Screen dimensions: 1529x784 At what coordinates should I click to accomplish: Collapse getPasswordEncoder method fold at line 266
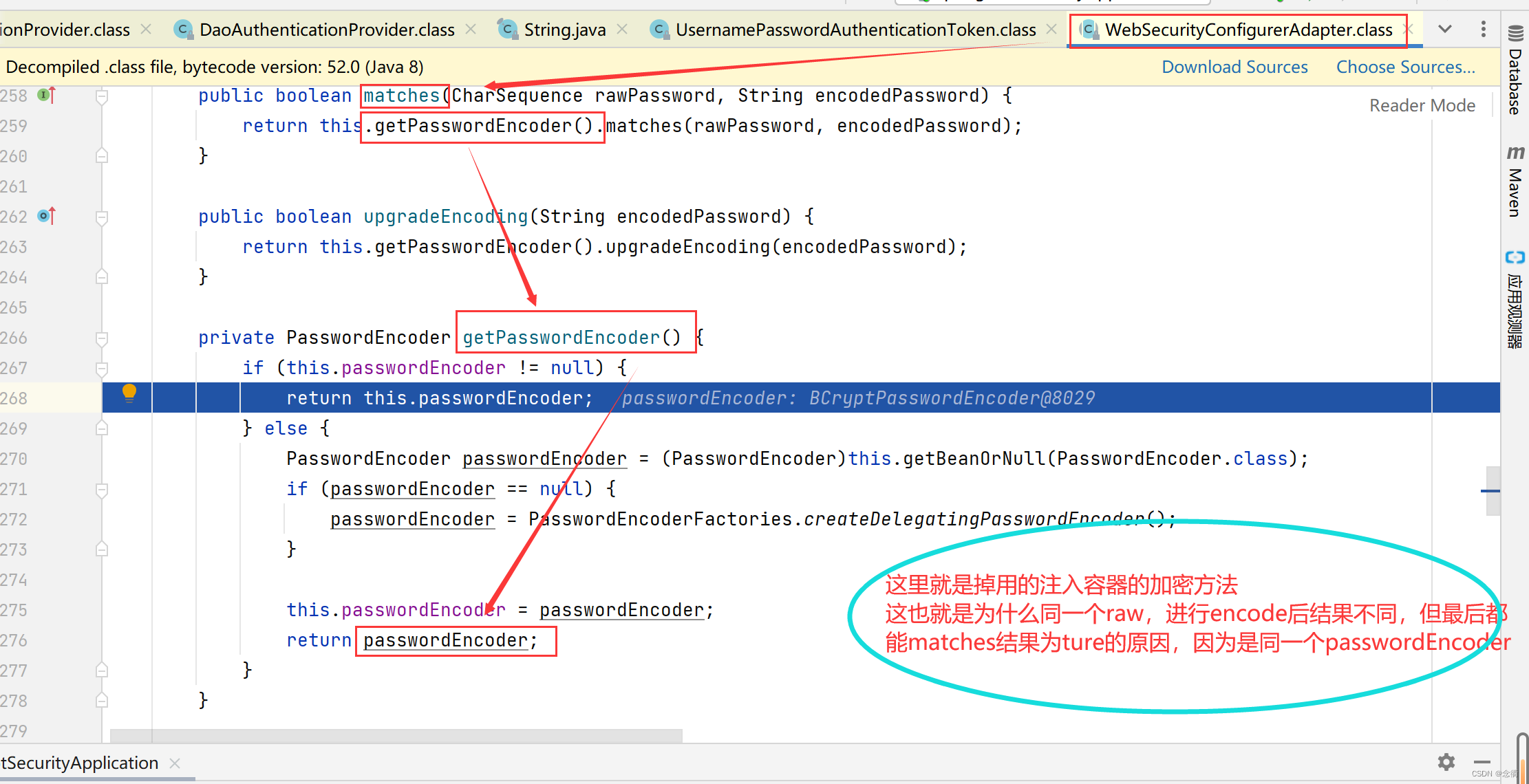click(102, 338)
